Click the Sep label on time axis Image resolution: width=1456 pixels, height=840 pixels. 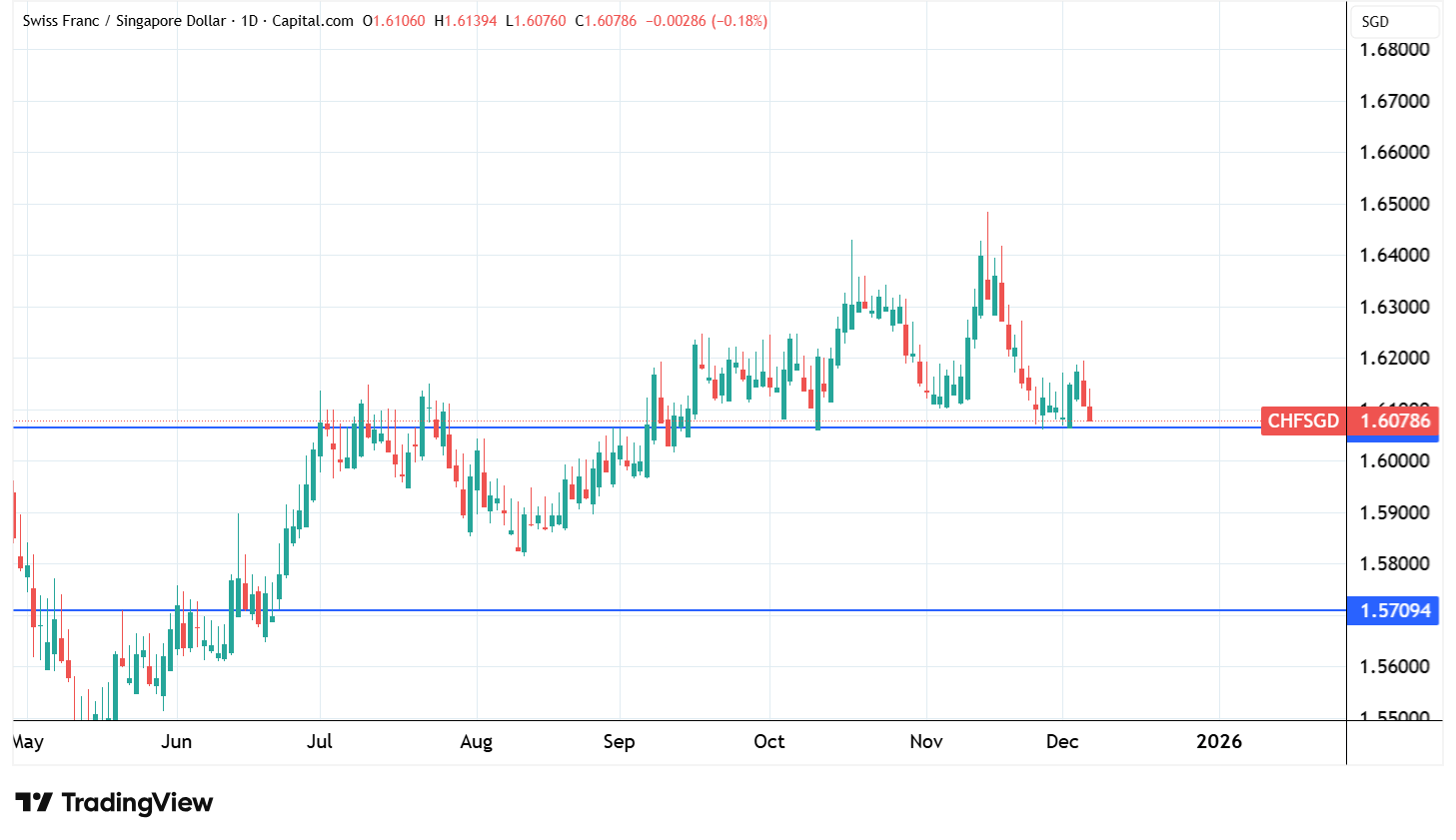click(619, 742)
